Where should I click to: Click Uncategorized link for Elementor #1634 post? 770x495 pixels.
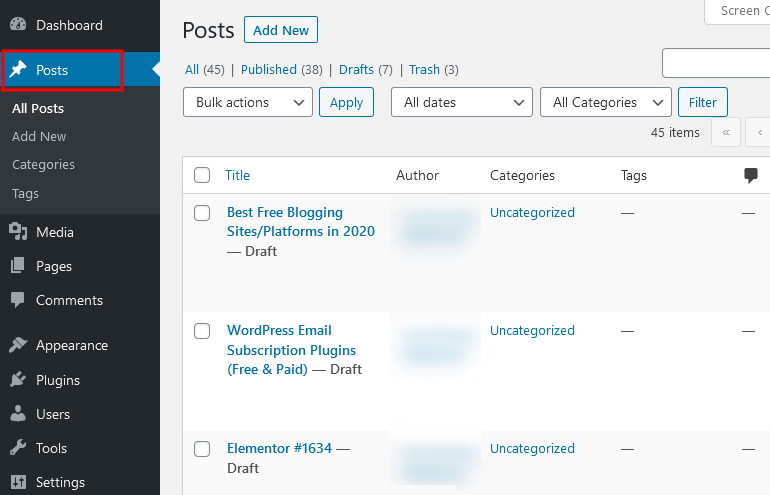532,448
